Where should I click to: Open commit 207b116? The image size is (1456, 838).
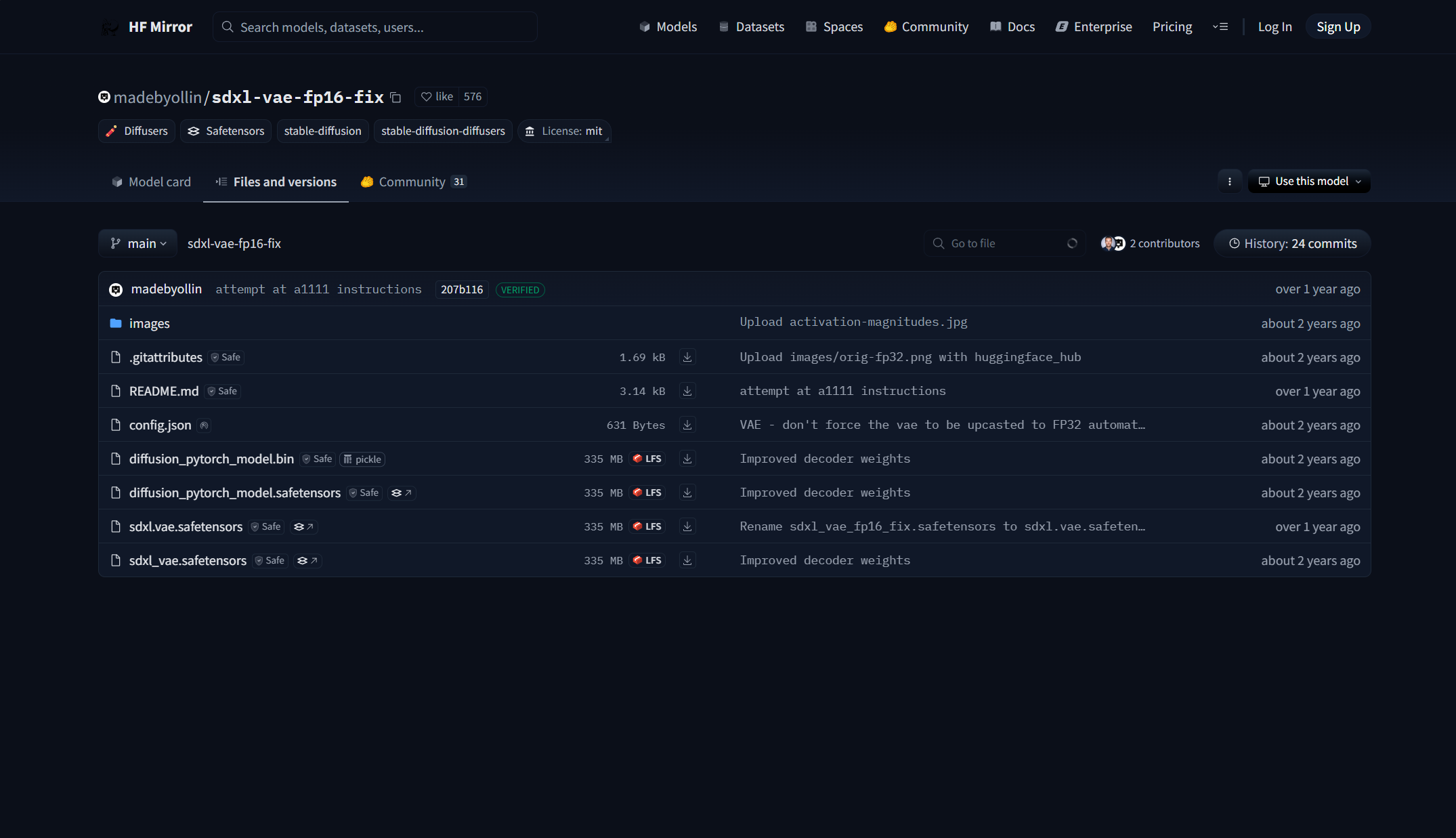pyautogui.click(x=462, y=290)
